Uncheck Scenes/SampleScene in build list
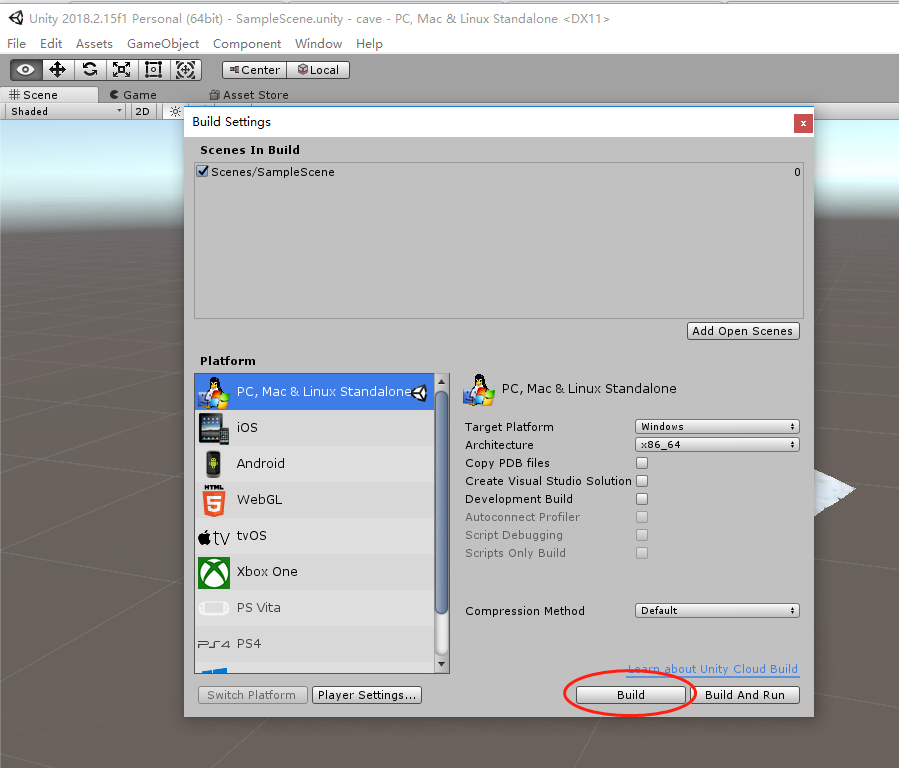The height and width of the screenshot is (768, 899). (202, 171)
